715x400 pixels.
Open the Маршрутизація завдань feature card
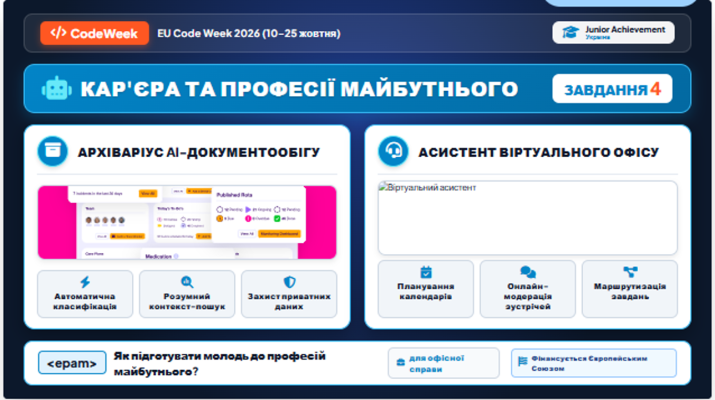point(630,289)
